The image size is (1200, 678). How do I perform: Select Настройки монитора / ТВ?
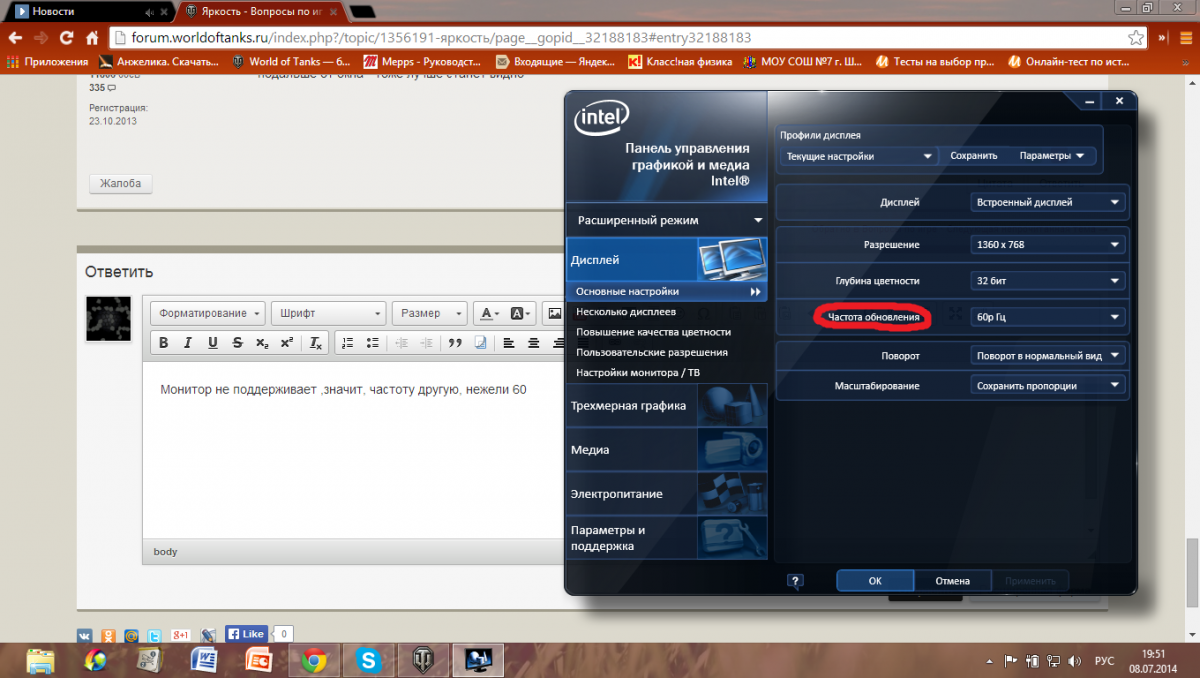[x=638, y=372]
